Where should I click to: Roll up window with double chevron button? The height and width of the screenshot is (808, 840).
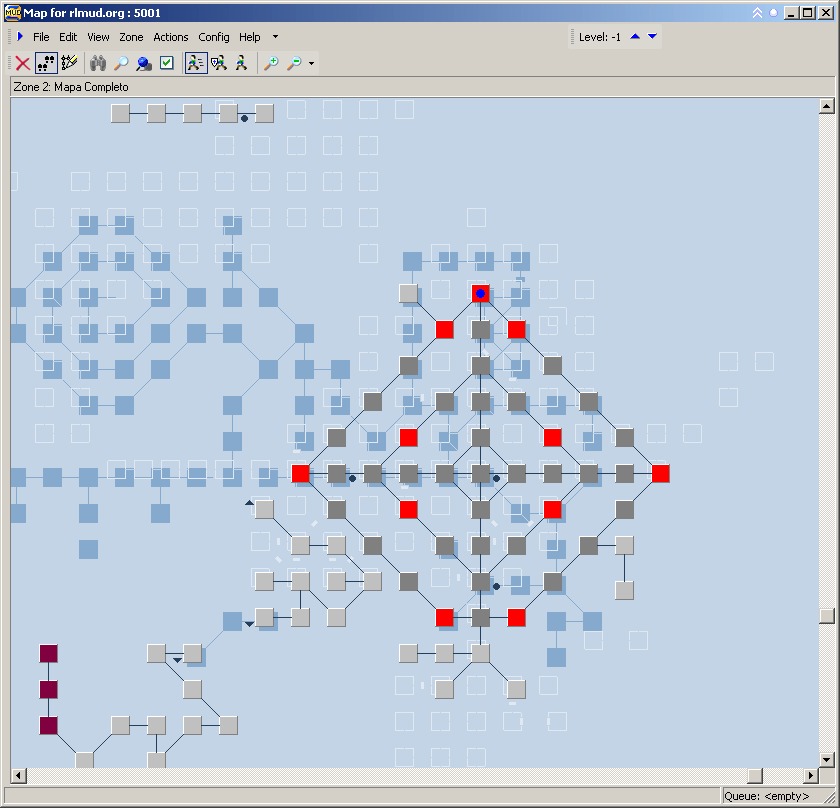[x=757, y=13]
